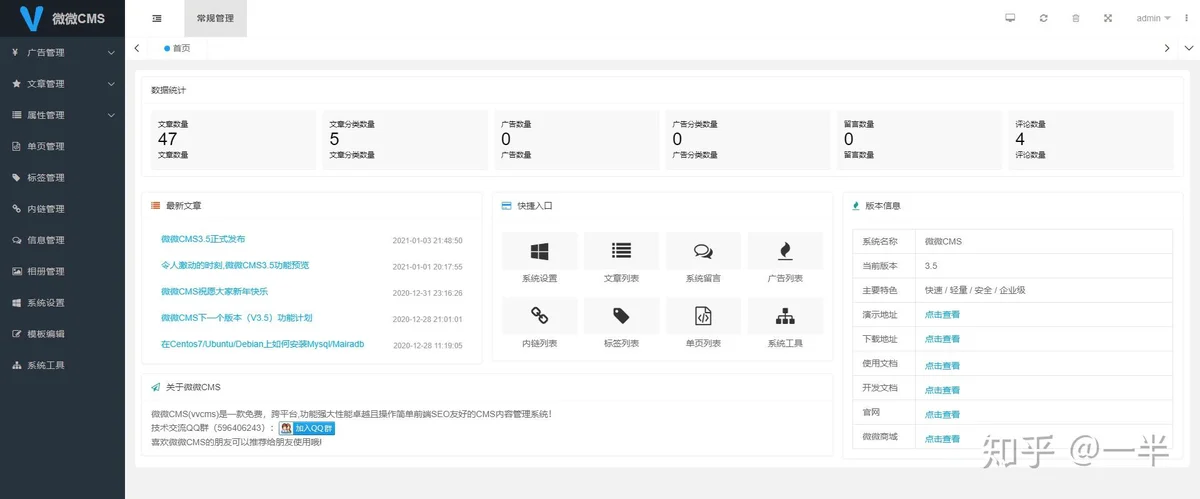The image size is (1200, 499).
Task: Open 信息管理 in the sidebar
Action: pos(62,240)
